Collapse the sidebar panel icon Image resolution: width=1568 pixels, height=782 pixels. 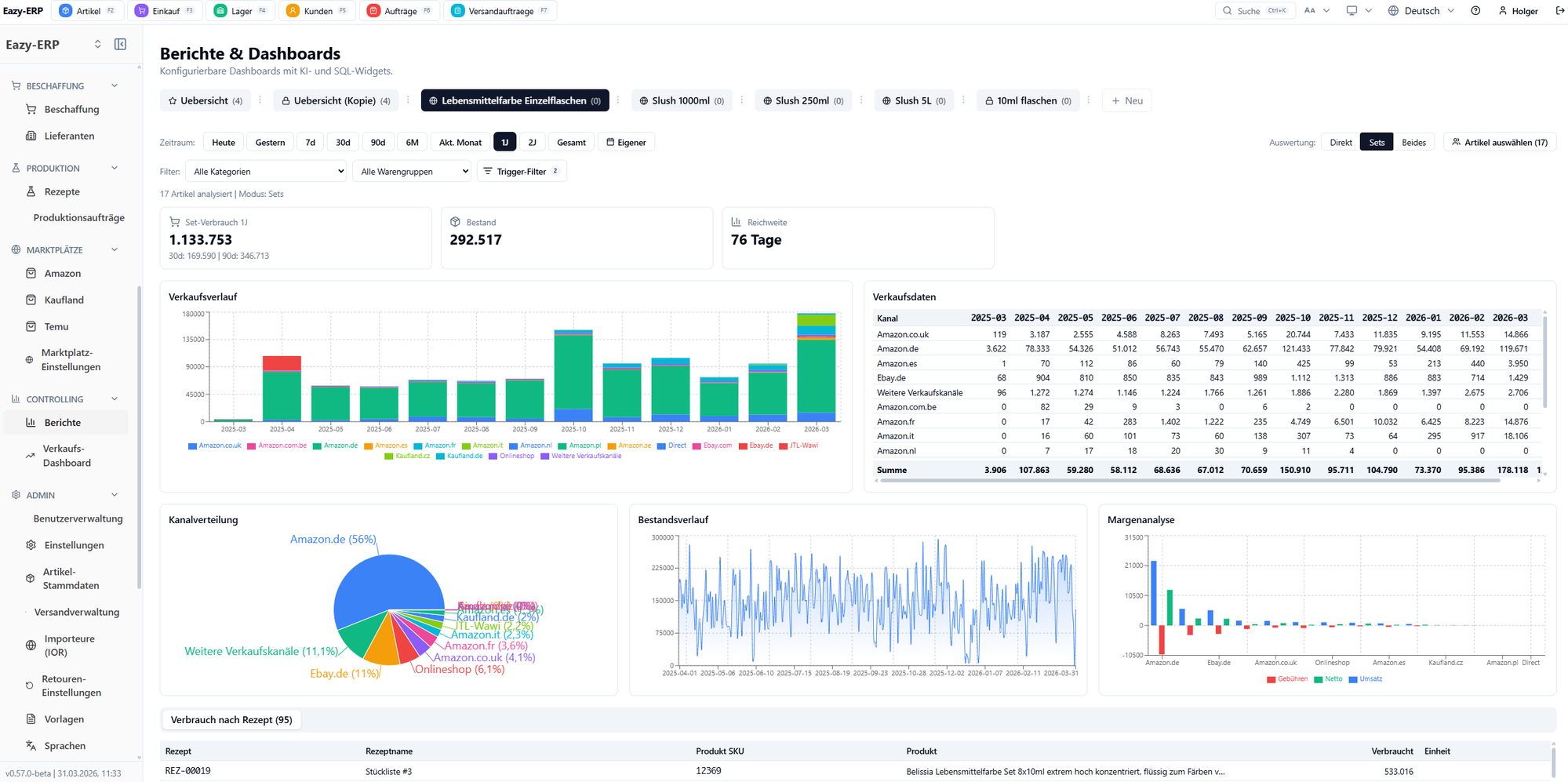coord(120,44)
